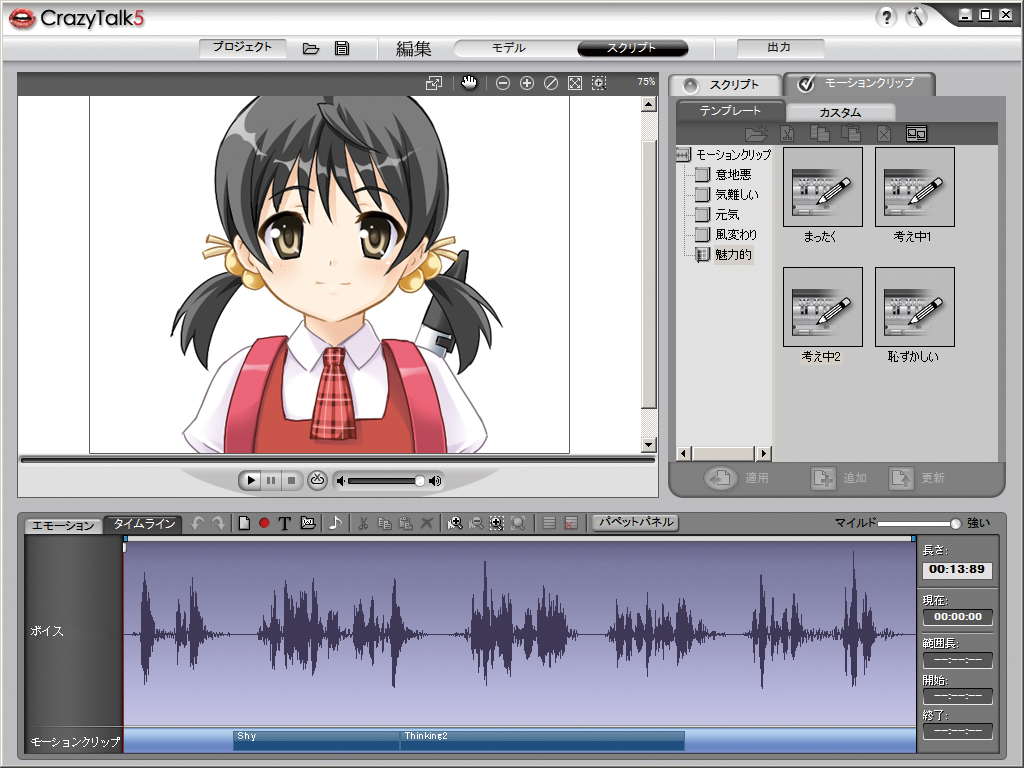Click the music note icon

tap(335, 522)
